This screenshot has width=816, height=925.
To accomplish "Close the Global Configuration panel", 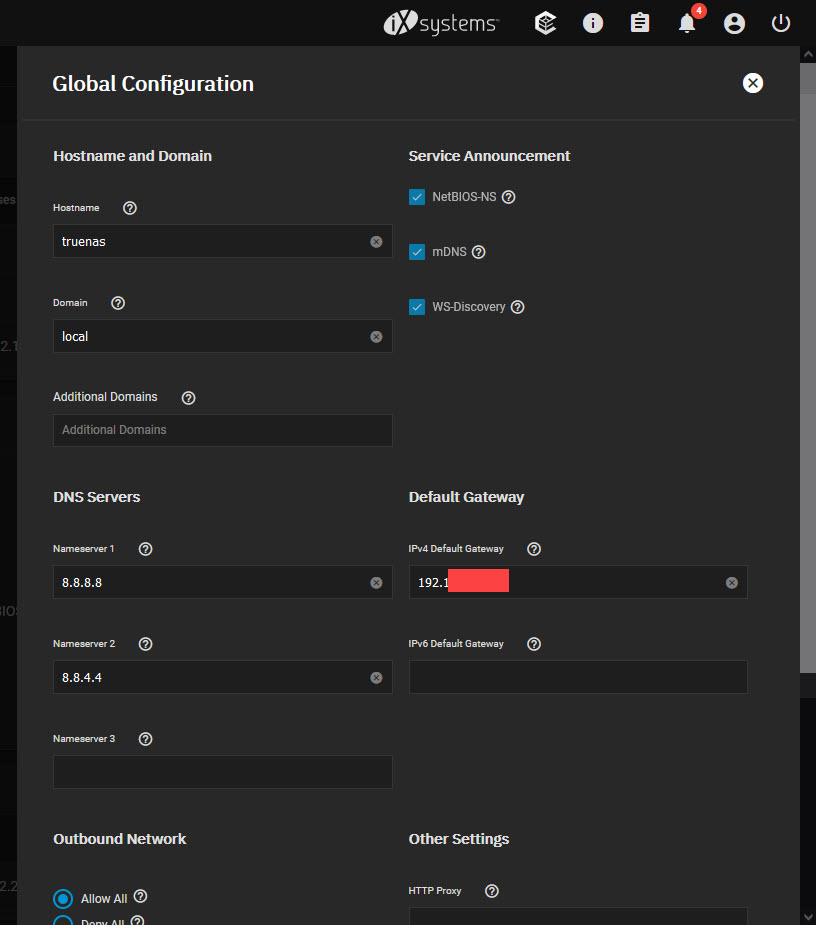I will (752, 83).
